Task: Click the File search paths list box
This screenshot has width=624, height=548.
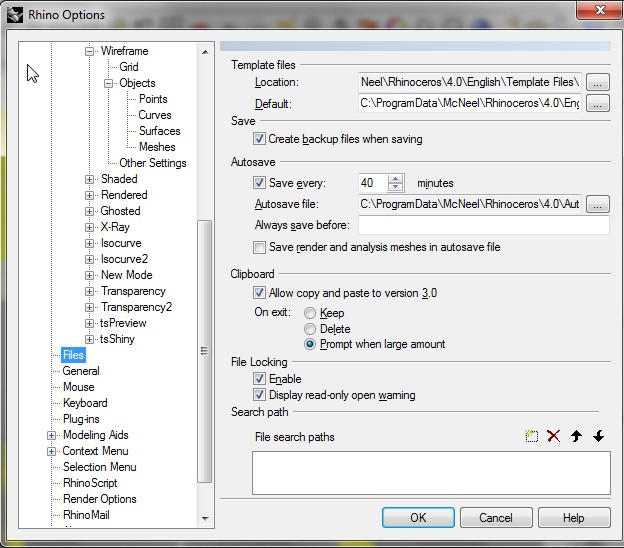Action: point(431,473)
